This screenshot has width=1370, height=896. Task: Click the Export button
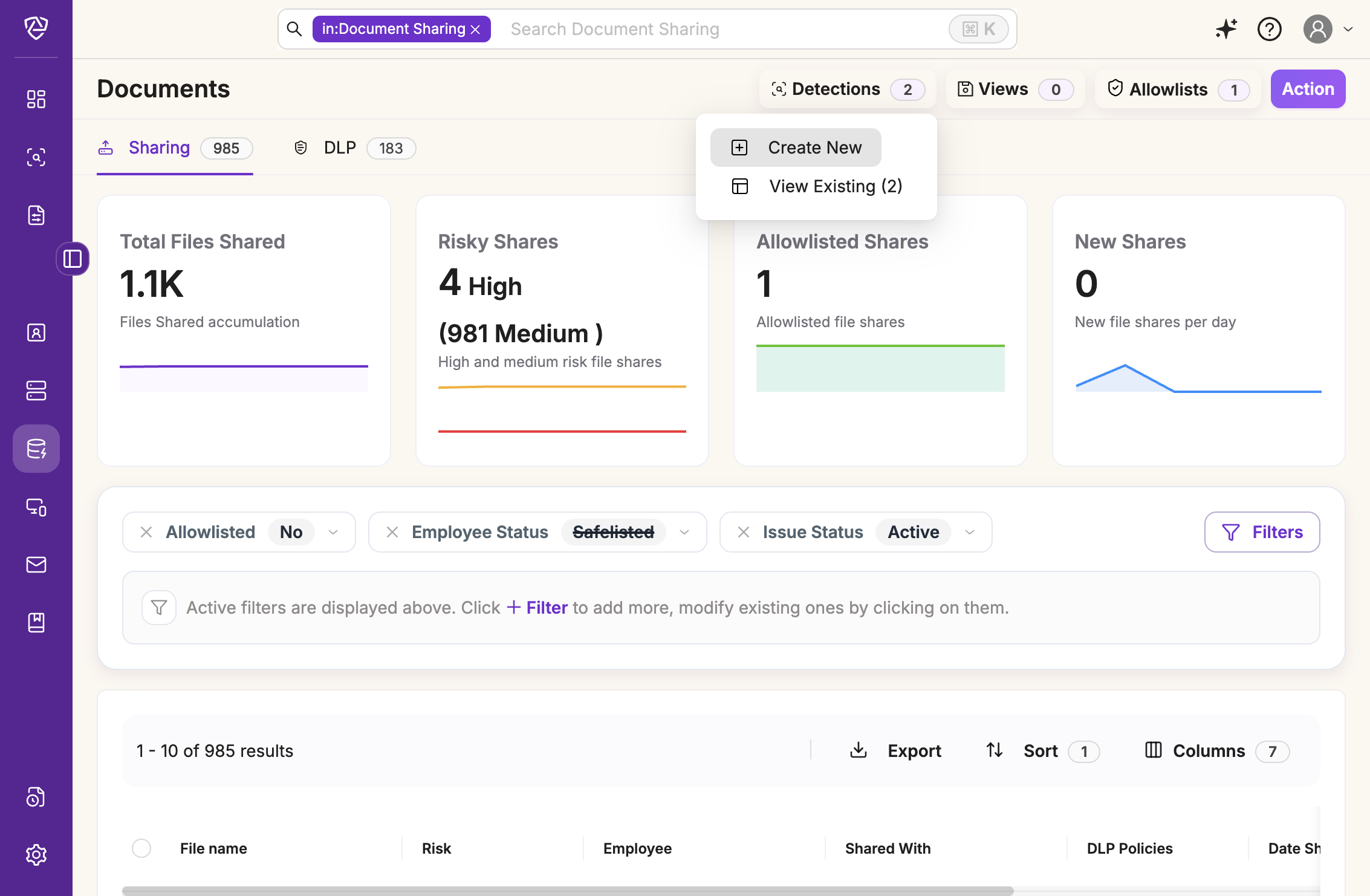(896, 751)
